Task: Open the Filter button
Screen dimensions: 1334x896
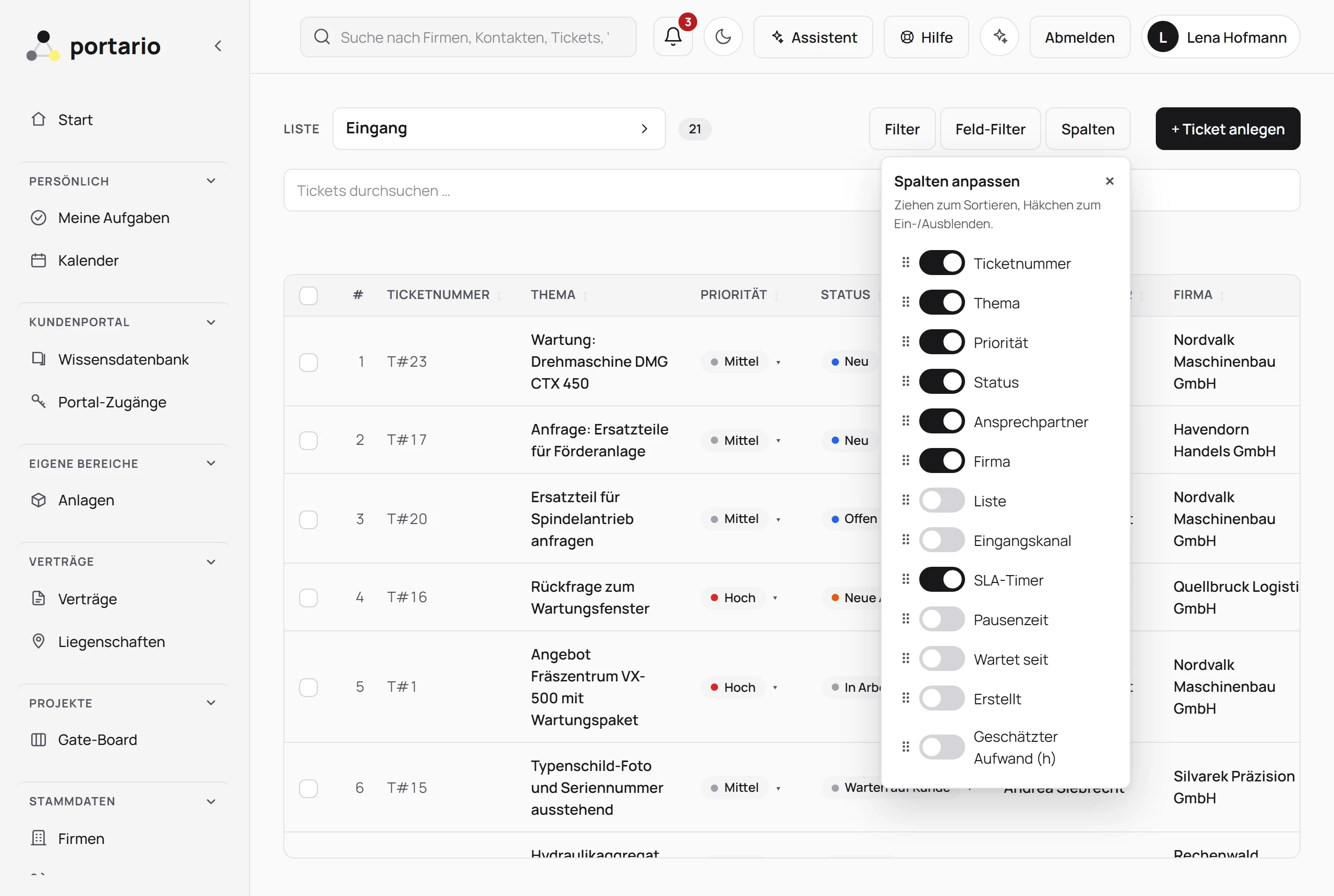Action: pos(902,129)
